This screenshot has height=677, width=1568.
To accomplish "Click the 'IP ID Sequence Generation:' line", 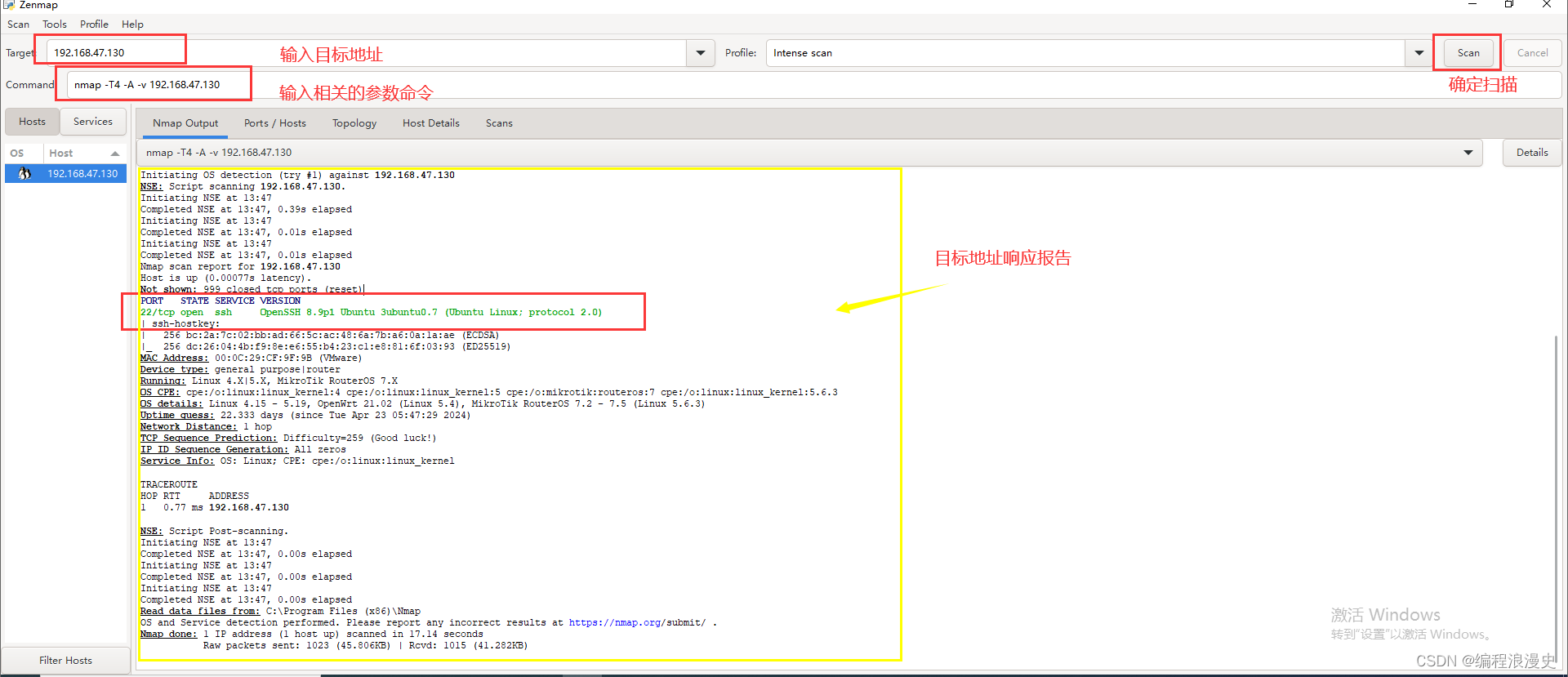I will coord(243,449).
